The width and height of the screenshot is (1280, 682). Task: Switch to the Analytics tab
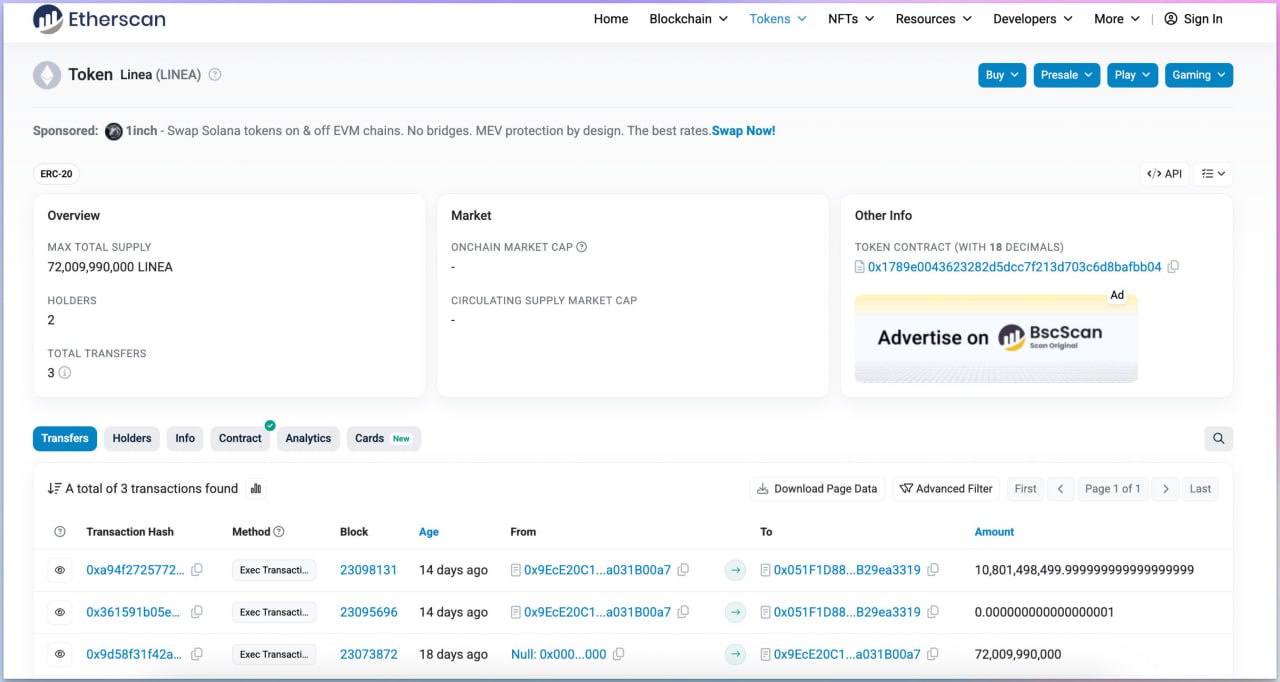pyautogui.click(x=308, y=438)
